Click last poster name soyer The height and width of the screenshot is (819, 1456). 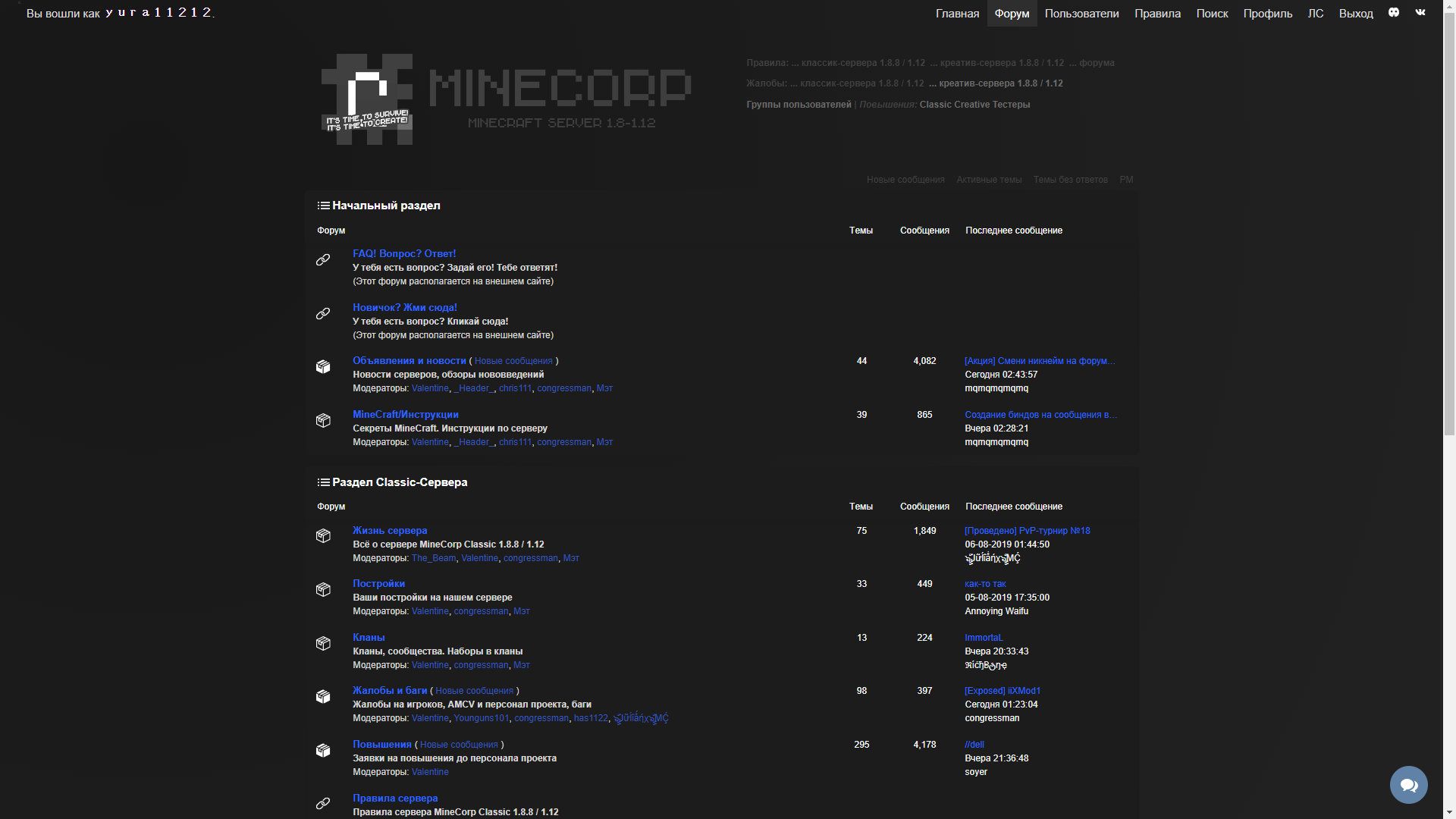pos(976,772)
